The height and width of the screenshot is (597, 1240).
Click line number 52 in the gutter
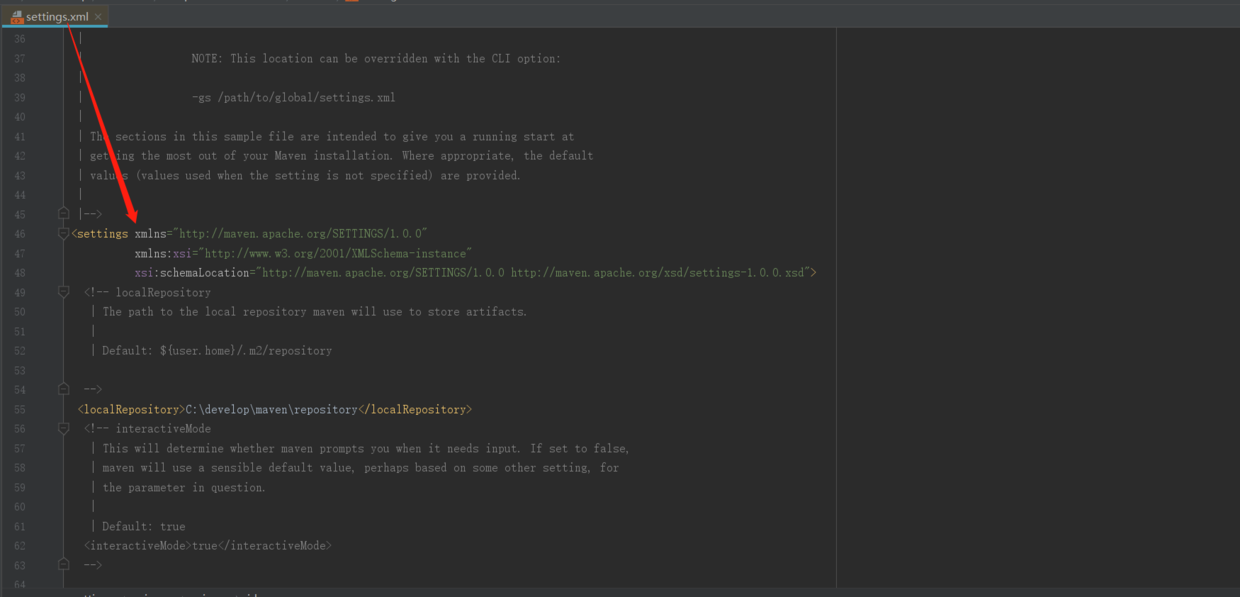click(x=20, y=351)
